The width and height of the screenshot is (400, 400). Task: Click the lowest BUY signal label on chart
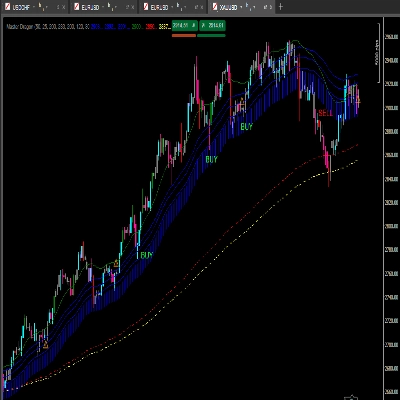[146, 255]
